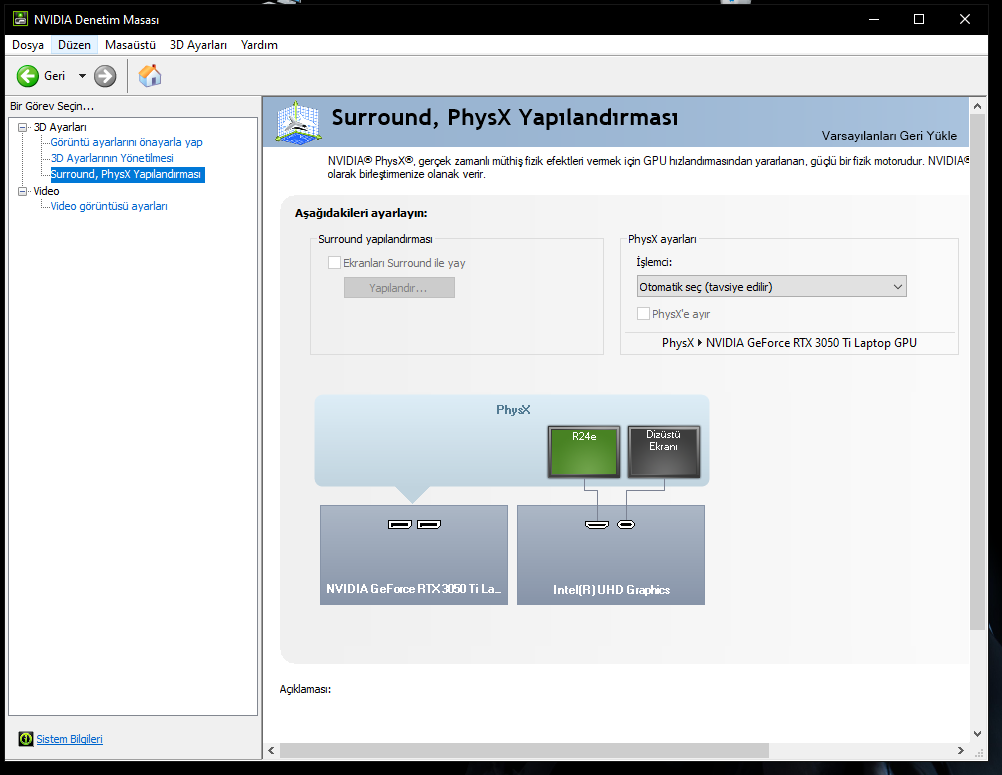This screenshot has height=775, width=1002.
Task: Click the Intel port icon under Dizüstü Ekranı
Action: [x=626, y=525]
